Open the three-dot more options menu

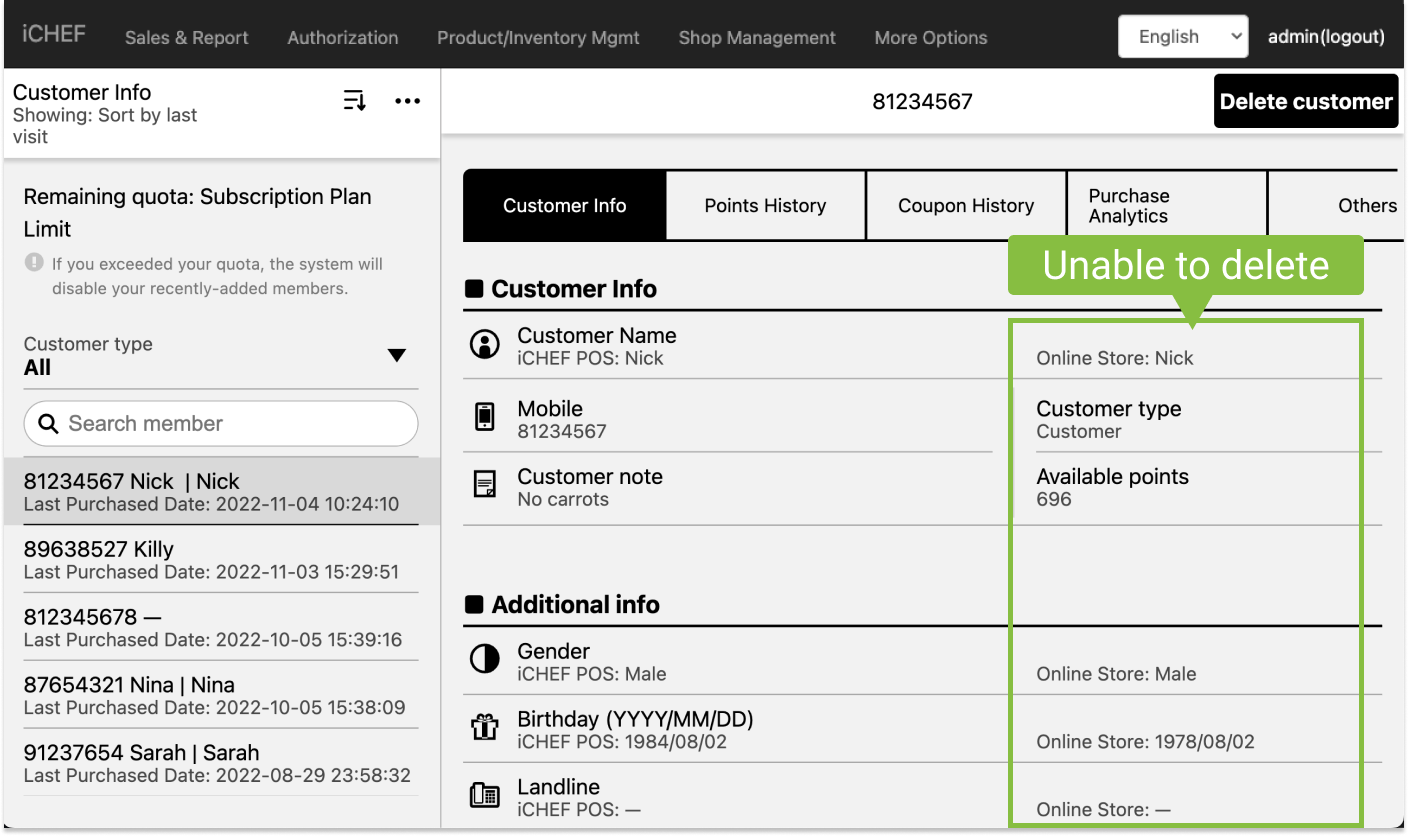(x=407, y=101)
